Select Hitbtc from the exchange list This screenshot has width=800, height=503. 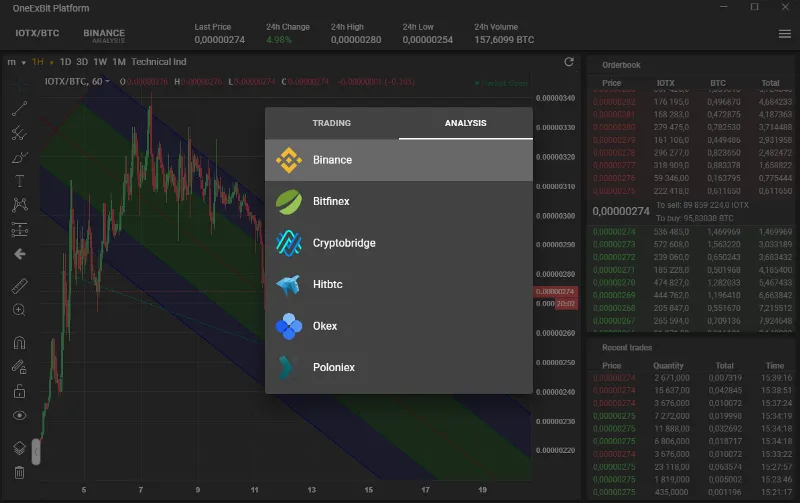coord(399,285)
